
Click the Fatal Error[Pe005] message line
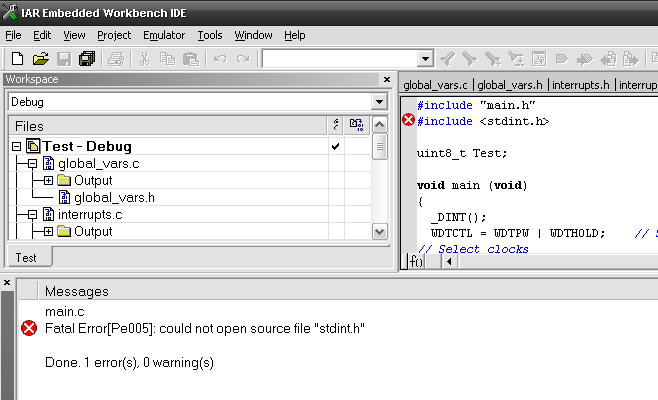[205, 328]
